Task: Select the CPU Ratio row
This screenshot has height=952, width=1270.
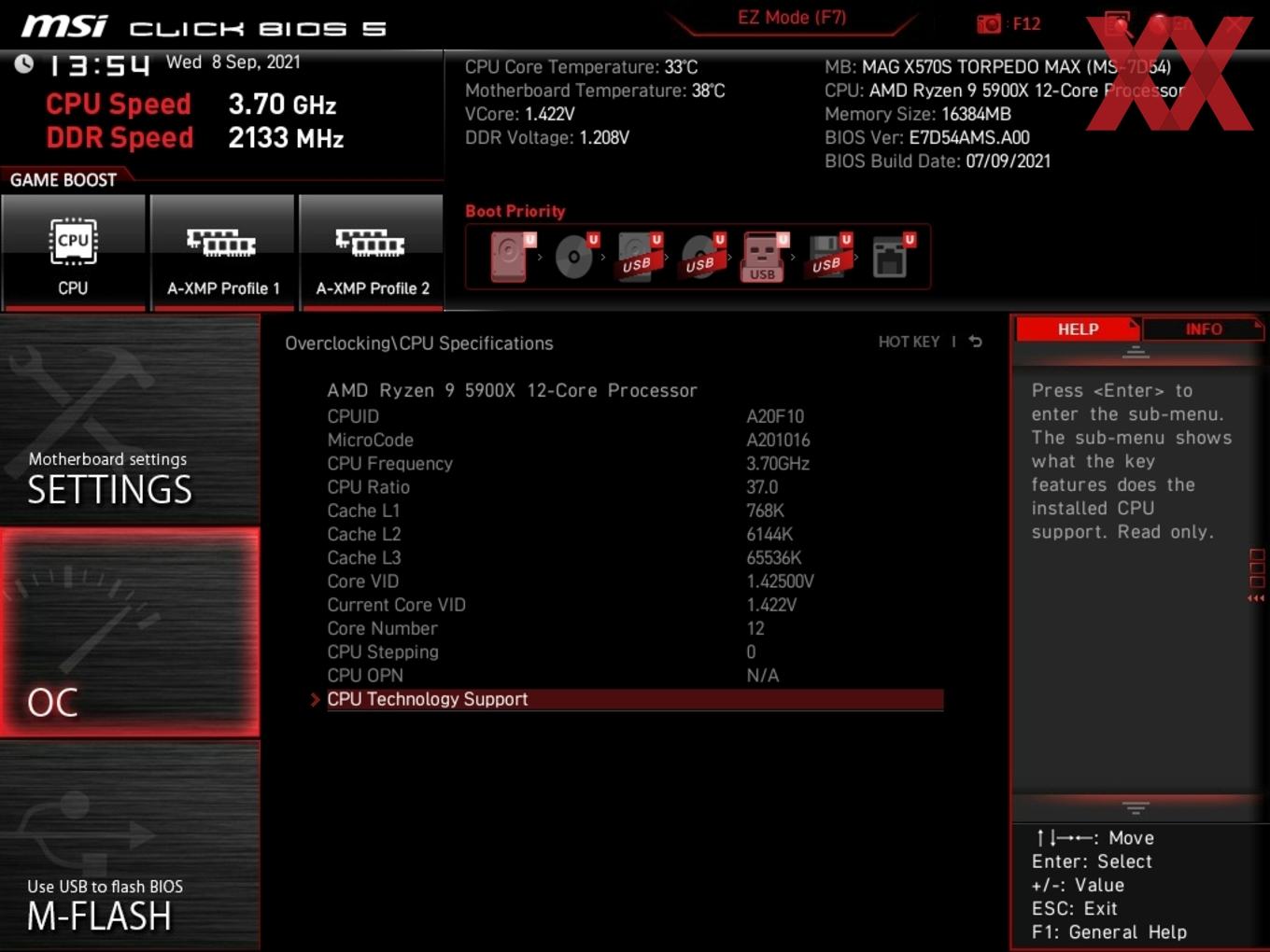Action: (635, 487)
